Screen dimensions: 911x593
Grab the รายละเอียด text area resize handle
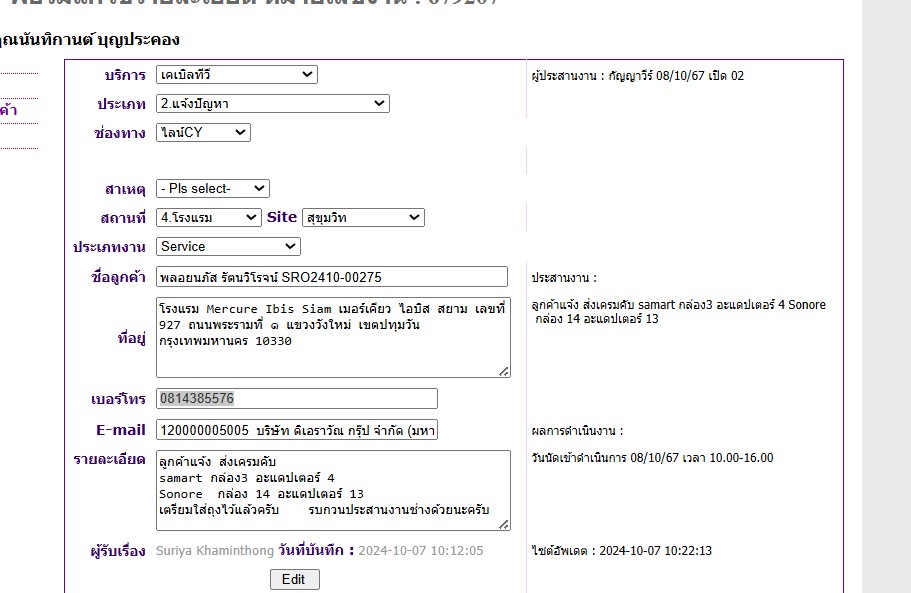(x=504, y=524)
